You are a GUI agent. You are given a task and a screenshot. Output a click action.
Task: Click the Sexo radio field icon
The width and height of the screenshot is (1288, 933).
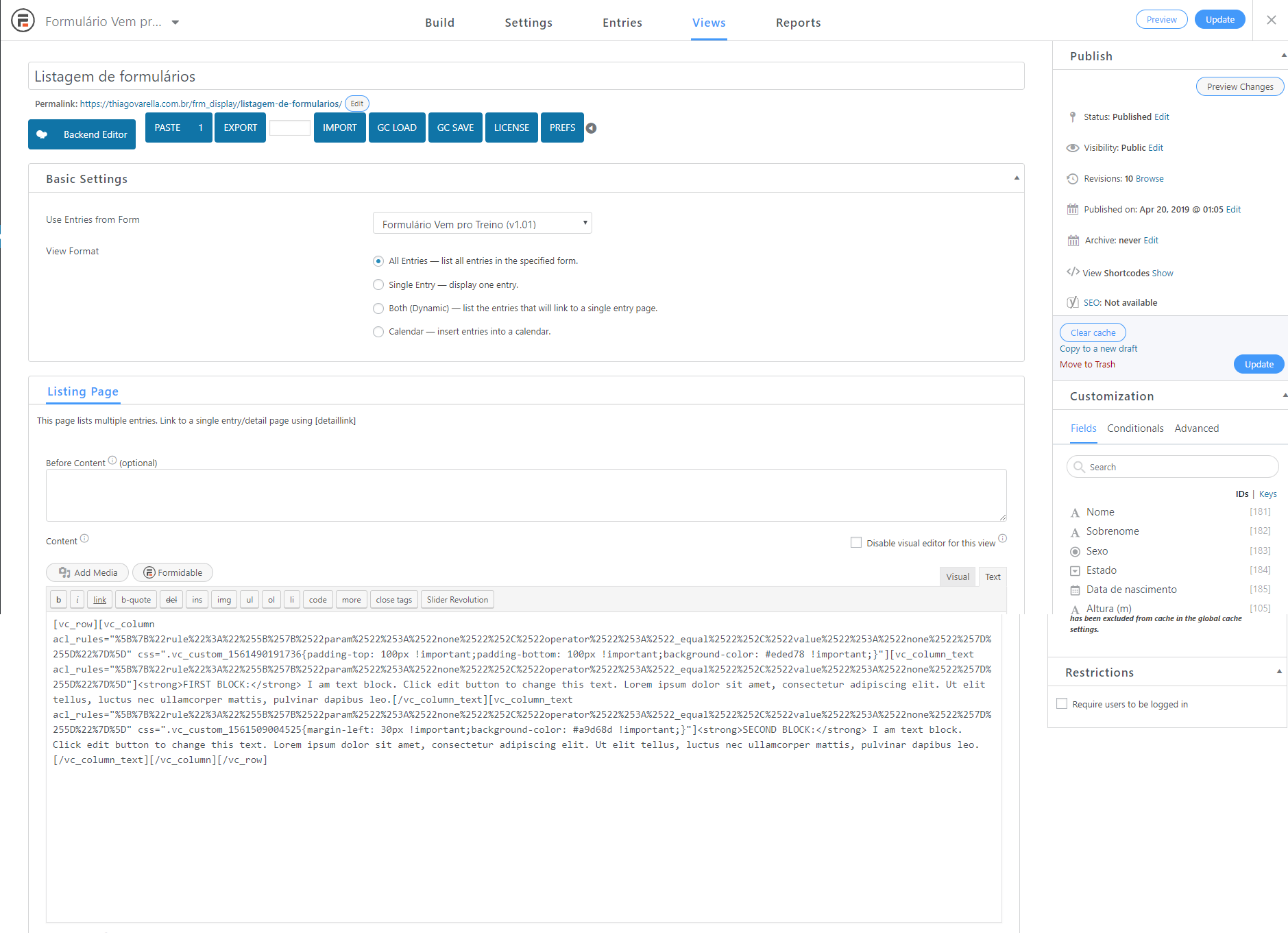point(1075,552)
